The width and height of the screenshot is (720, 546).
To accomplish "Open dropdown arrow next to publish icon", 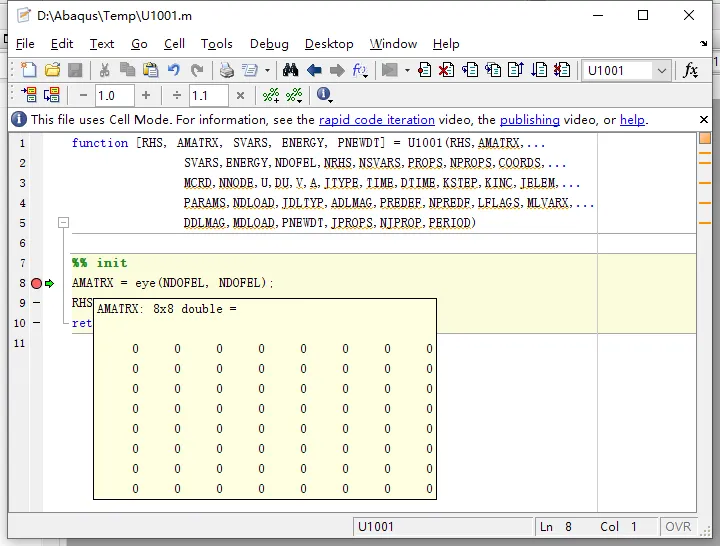I will 267,71.
